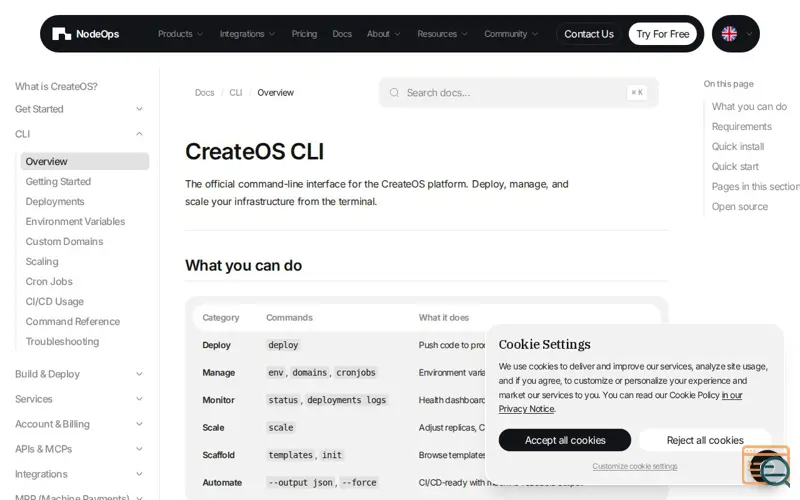The image size is (800, 500).
Task: Open Docs from the top navigation
Action: pyautogui.click(x=342, y=34)
